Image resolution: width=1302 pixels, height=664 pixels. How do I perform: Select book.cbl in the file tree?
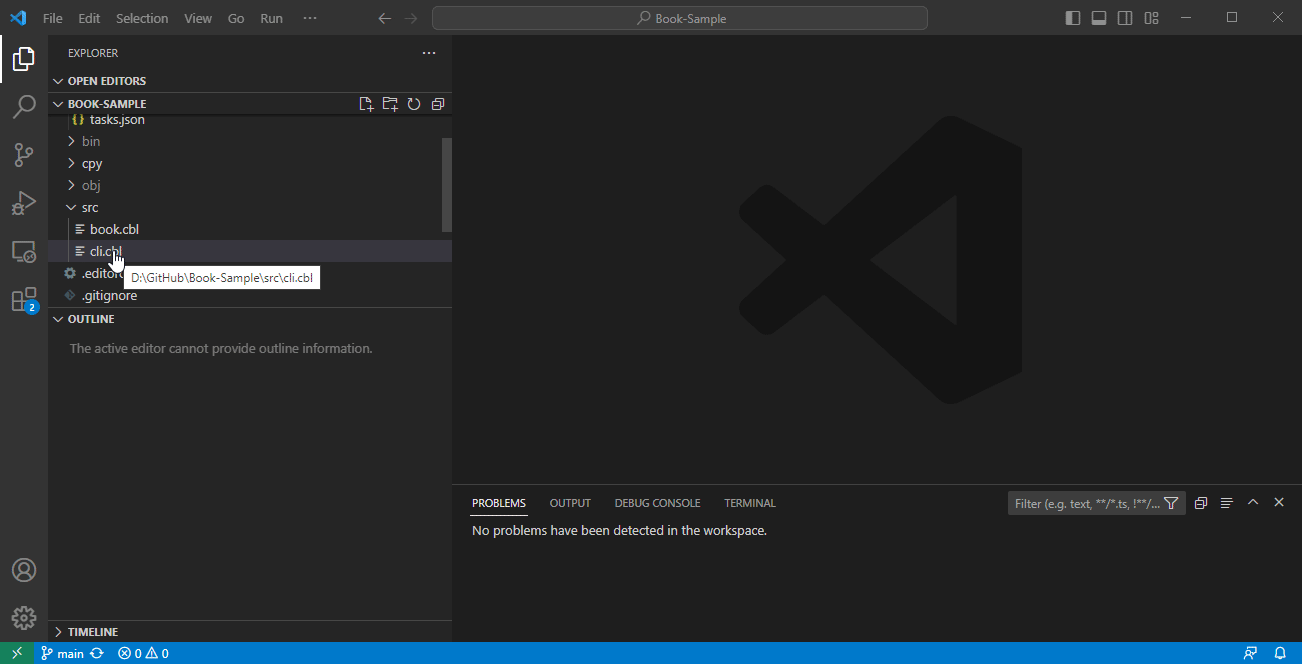[113, 228]
